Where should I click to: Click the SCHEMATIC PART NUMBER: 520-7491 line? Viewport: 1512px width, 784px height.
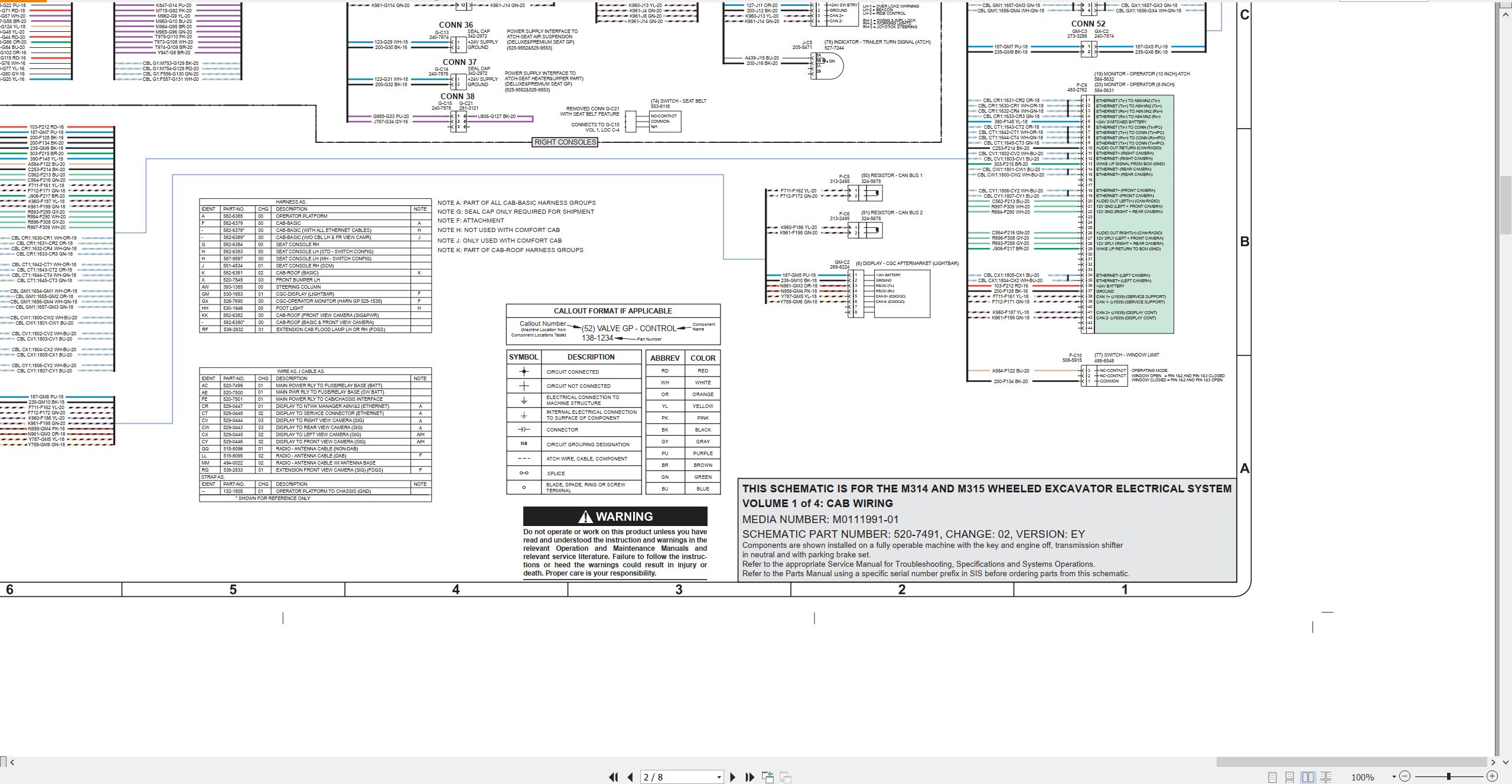[x=914, y=534]
